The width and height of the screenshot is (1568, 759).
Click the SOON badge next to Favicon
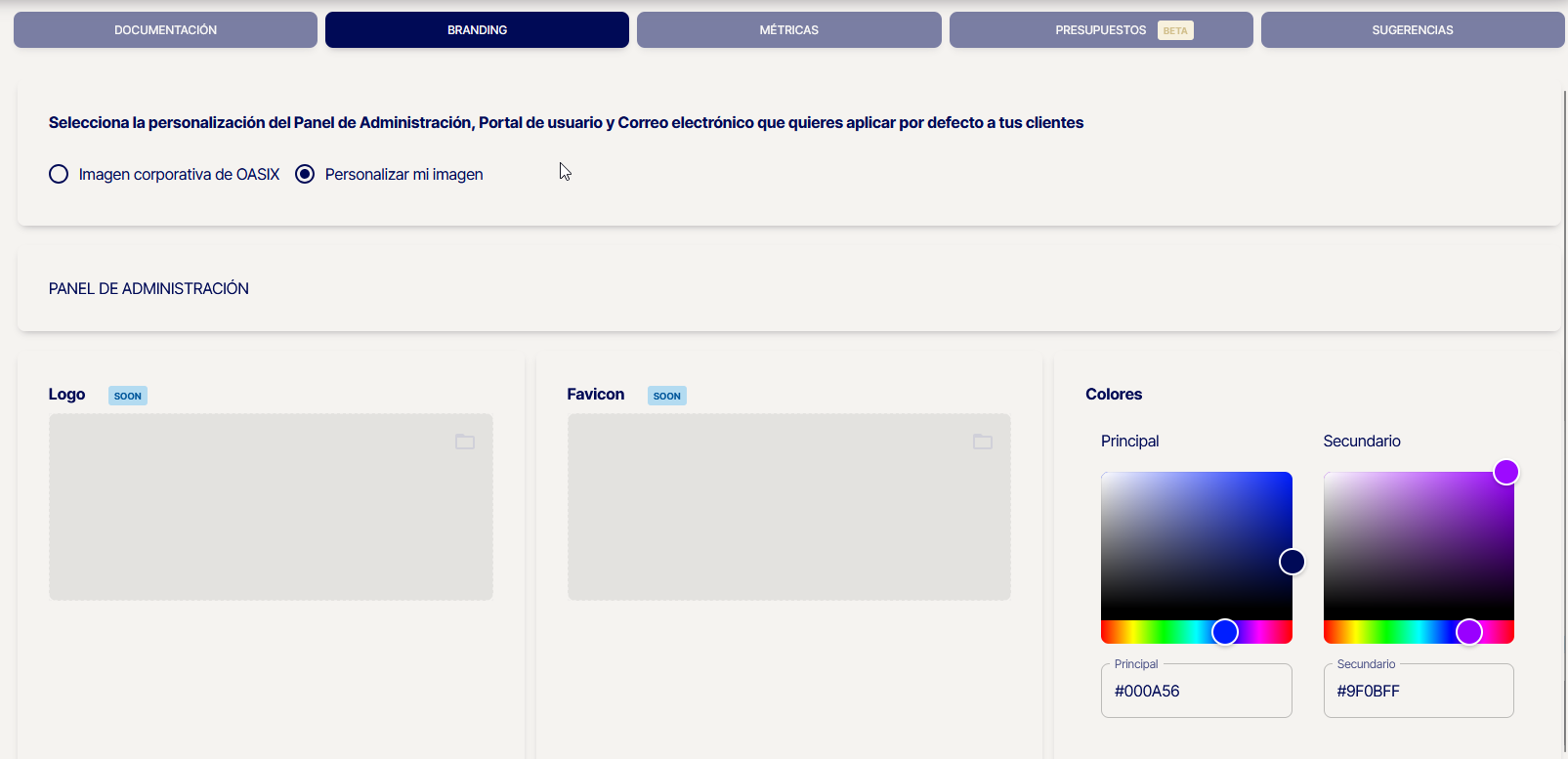667,396
